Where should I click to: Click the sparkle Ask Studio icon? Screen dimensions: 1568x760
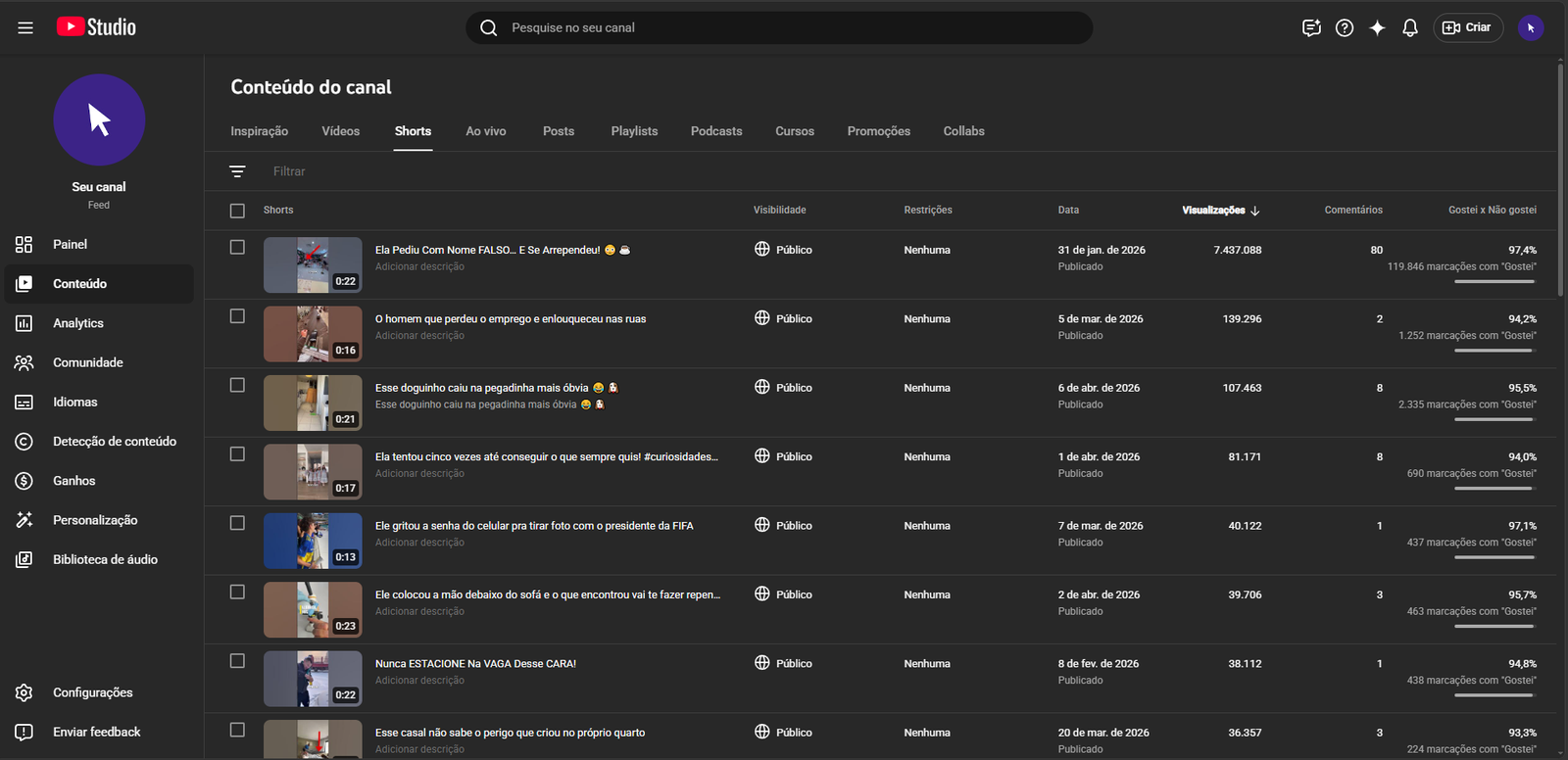1377,27
